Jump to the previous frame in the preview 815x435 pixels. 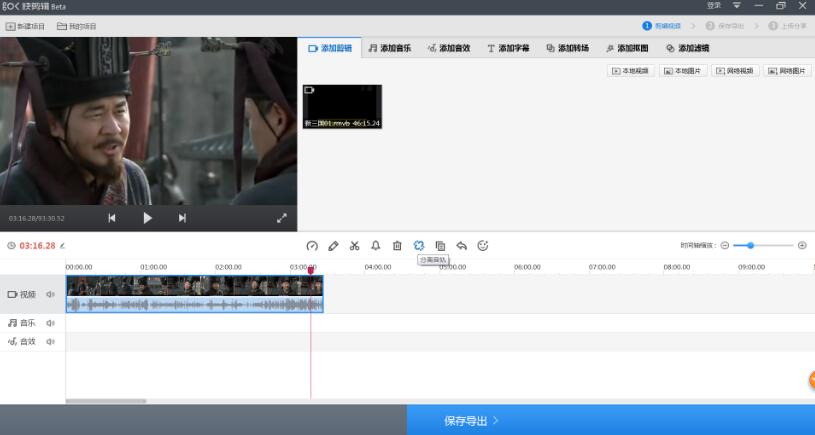click(112, 218)
